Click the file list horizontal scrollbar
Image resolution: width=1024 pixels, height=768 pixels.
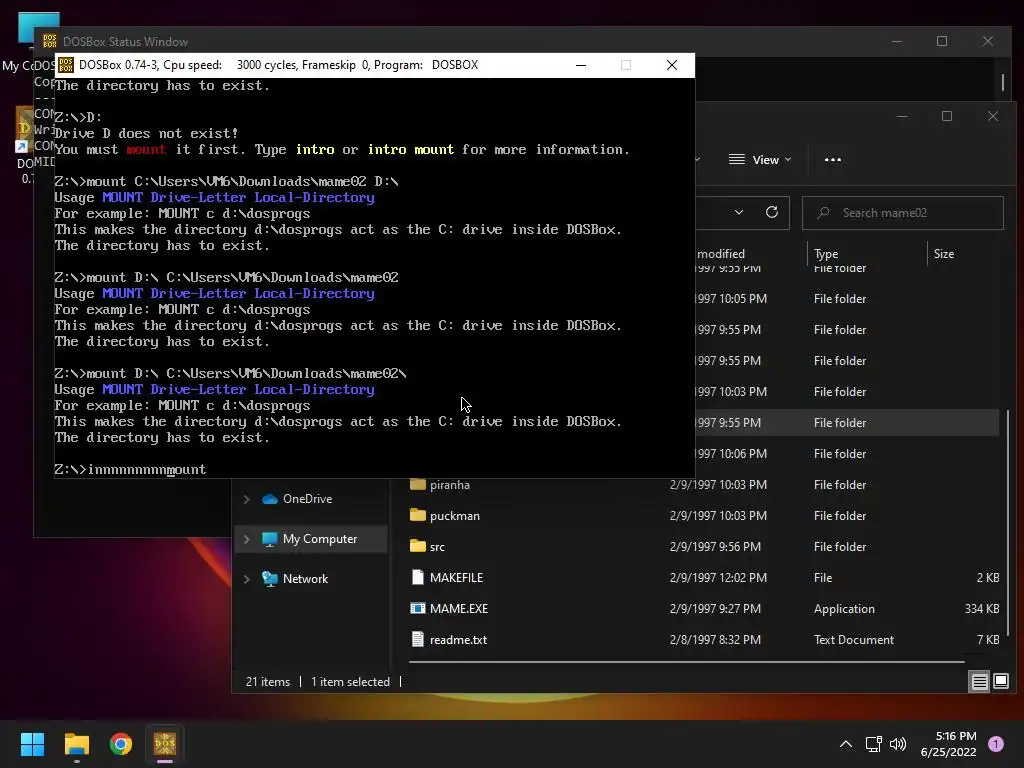click(686, 662)
